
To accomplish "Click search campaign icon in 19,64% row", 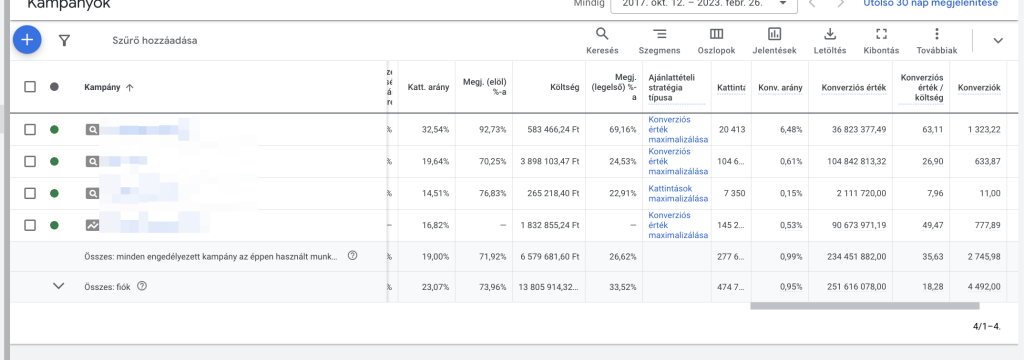I will (93, 161).
